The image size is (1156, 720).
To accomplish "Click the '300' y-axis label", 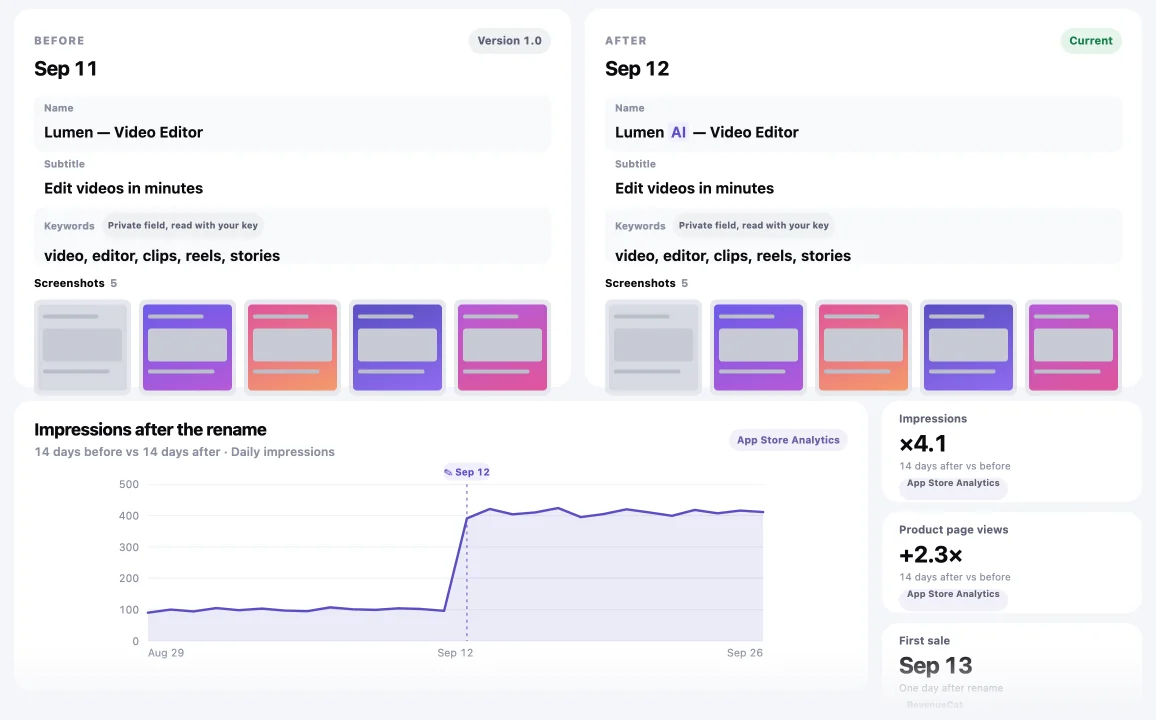I will click(x=129, y=547).
